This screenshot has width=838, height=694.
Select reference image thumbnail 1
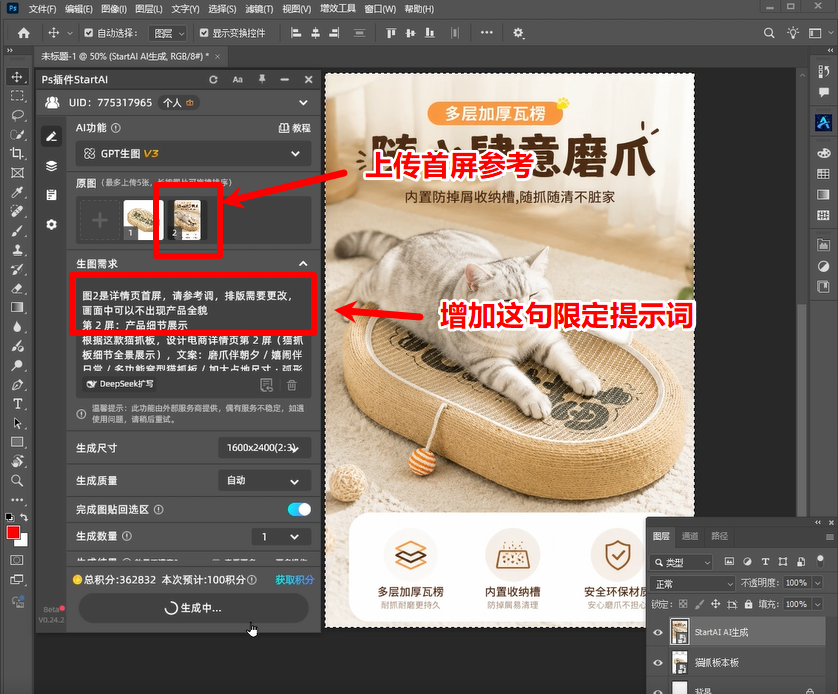point(142,220)
